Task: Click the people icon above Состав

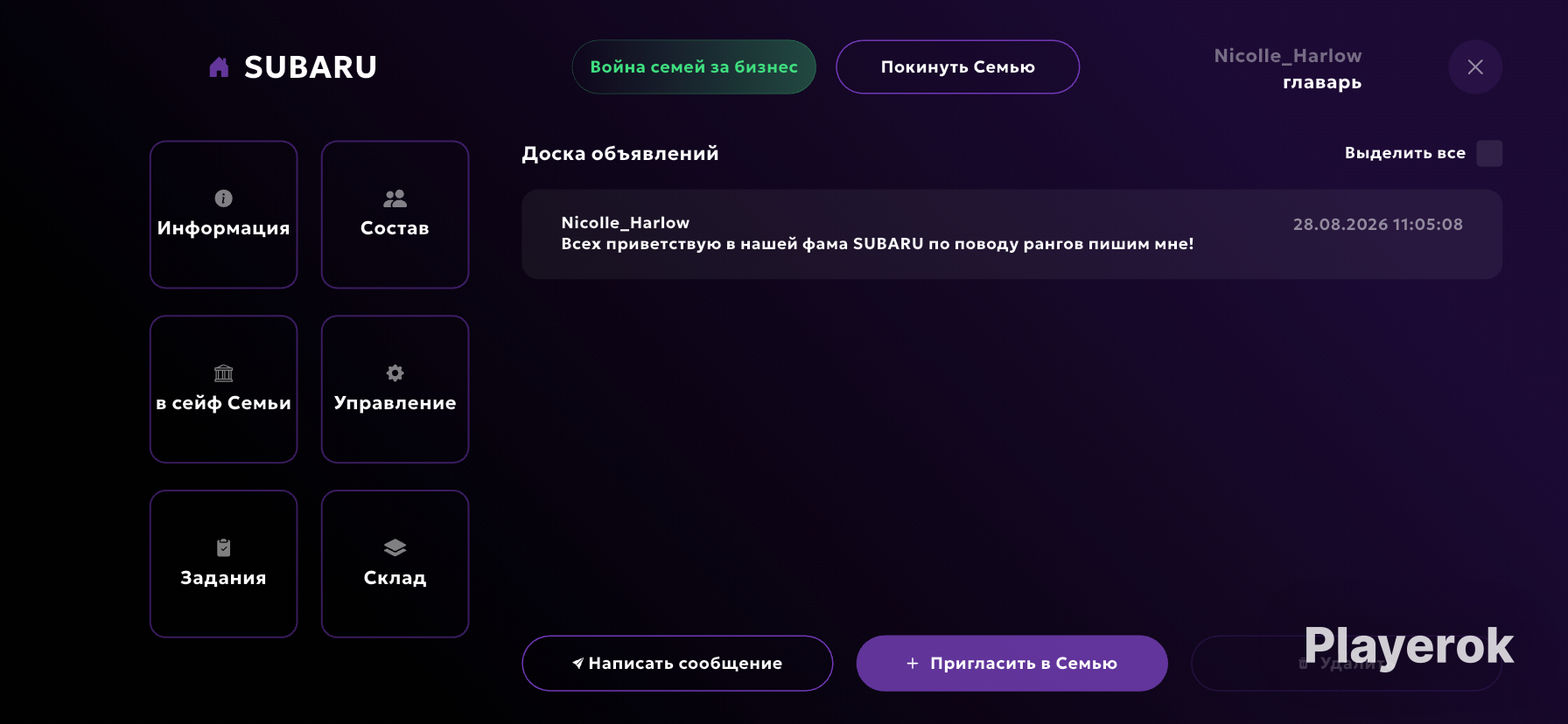Action: 395,198
